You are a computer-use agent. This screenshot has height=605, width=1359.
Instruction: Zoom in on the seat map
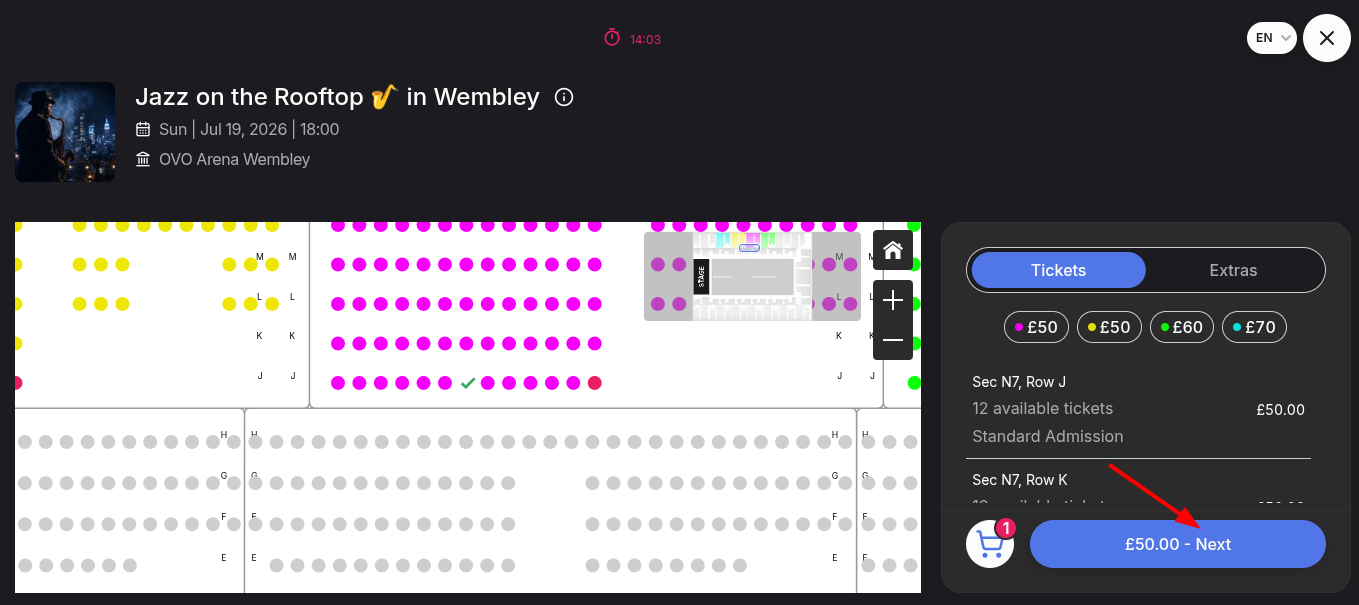tap(893, 300)
